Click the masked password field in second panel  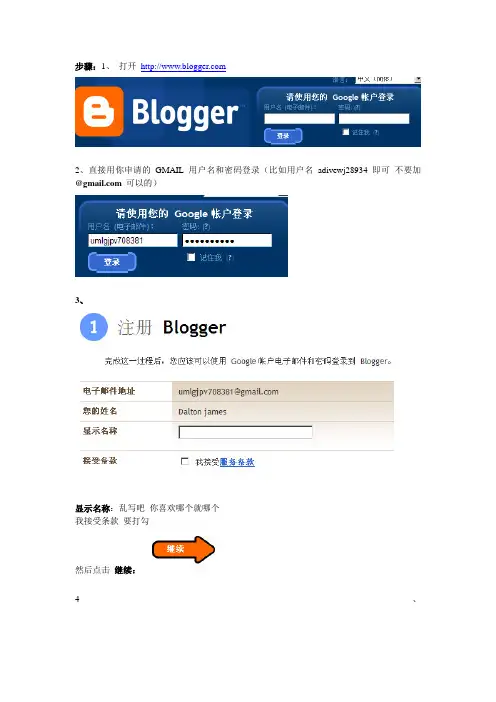(x=227, y=240)
